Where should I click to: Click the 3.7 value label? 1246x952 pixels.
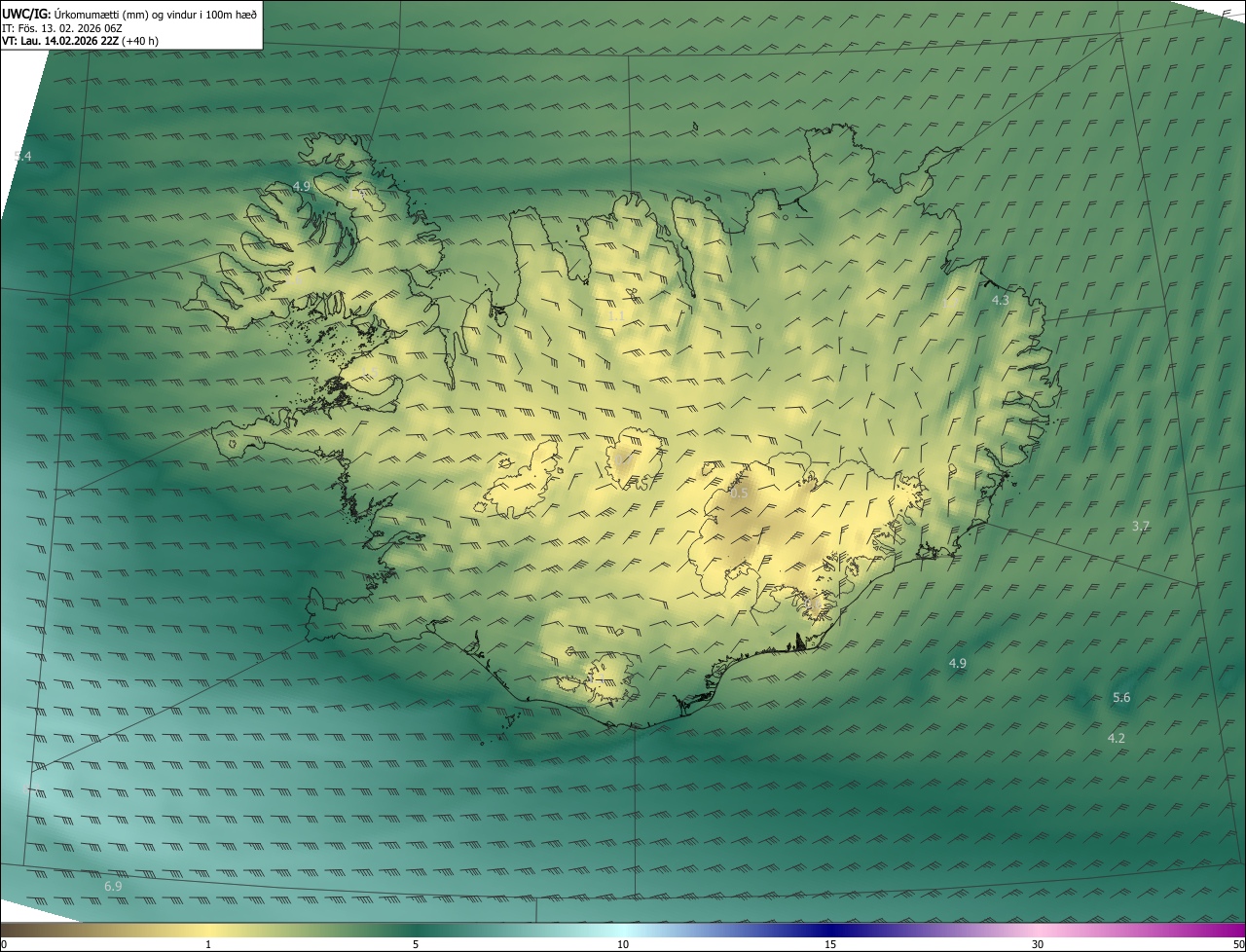pos(1141,526)
